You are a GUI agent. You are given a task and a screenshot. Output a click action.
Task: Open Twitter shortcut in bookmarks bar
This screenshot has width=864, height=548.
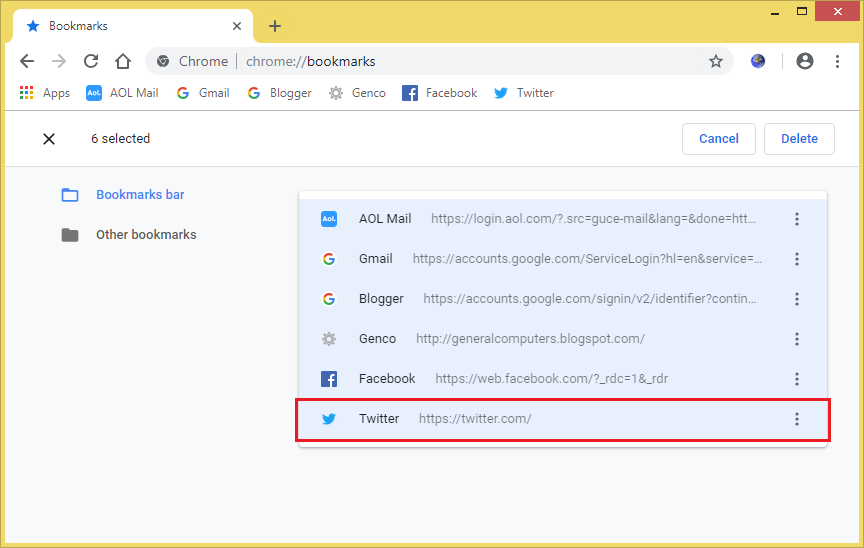coord(523,93)
